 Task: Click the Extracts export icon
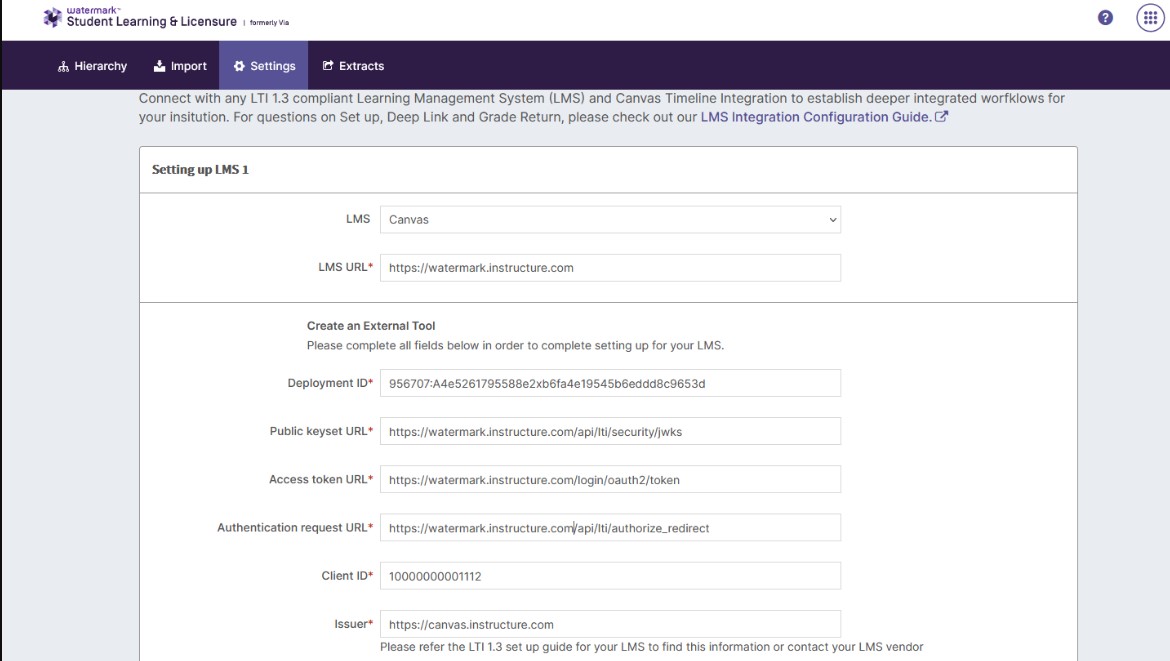(x=328, y=65)
